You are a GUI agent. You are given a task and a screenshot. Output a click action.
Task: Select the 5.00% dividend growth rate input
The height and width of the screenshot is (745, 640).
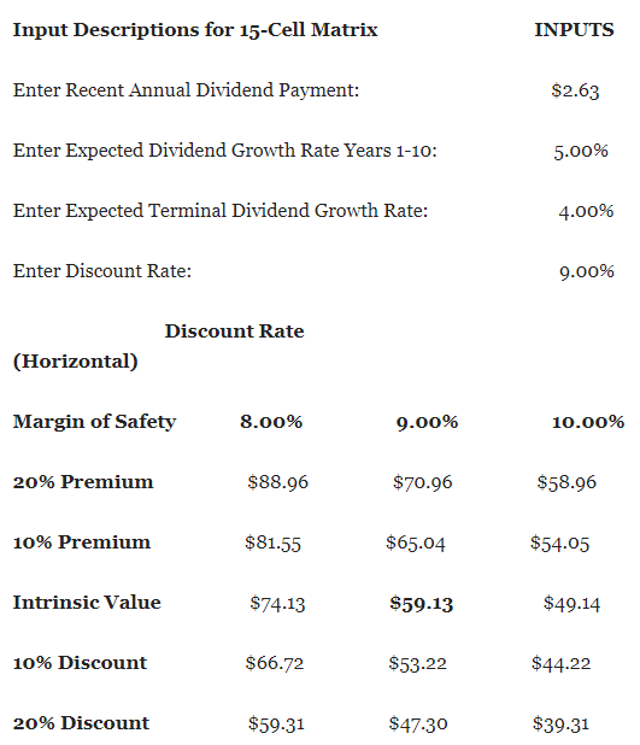click(581, 151)
